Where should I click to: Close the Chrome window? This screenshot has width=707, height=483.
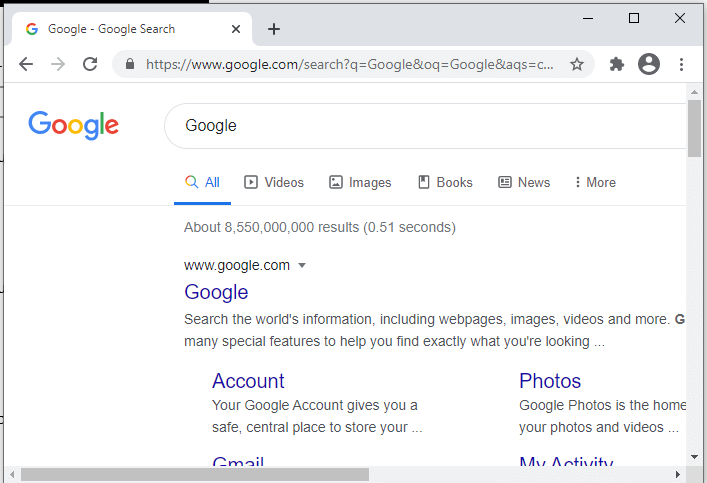[679, 18]
